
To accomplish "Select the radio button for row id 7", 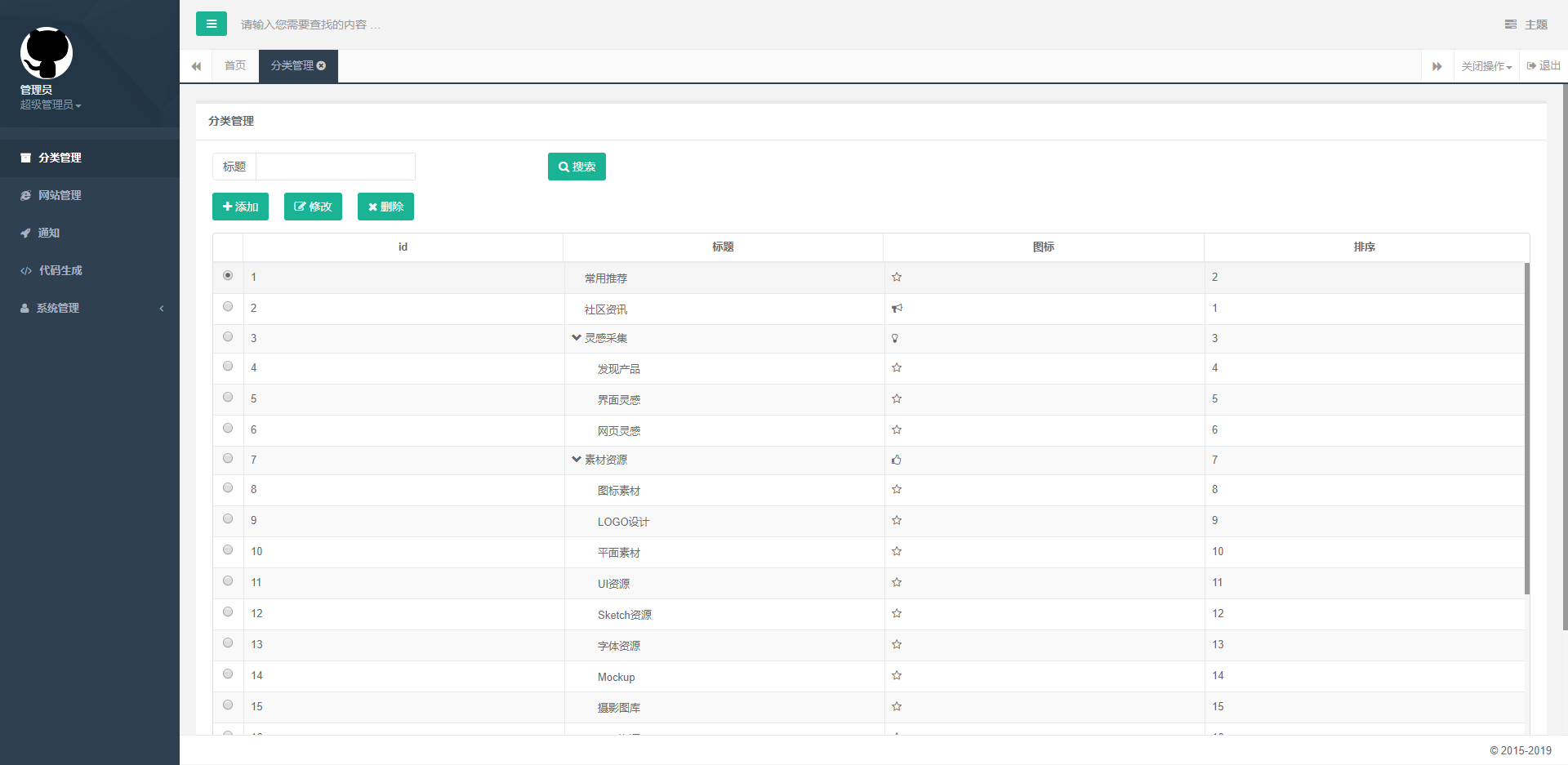I will pos(228,459).
